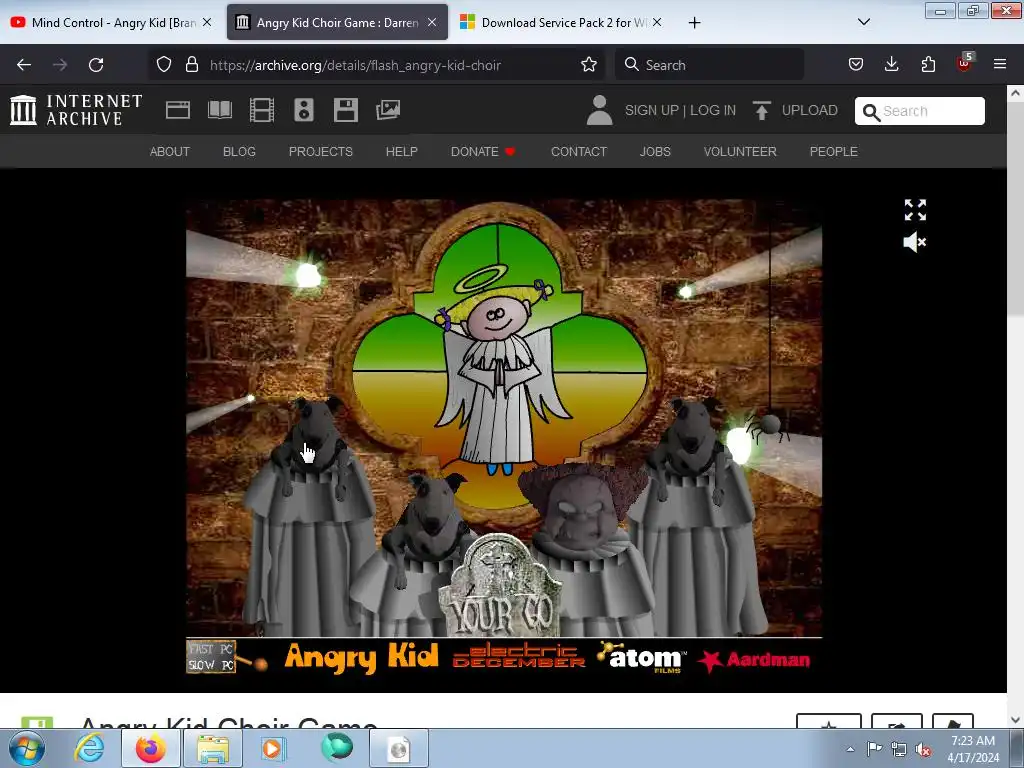The width and height of the screenshot is (1024, 768).
Task: Open the tracking protection shield
Action: (x=164, y=64)
